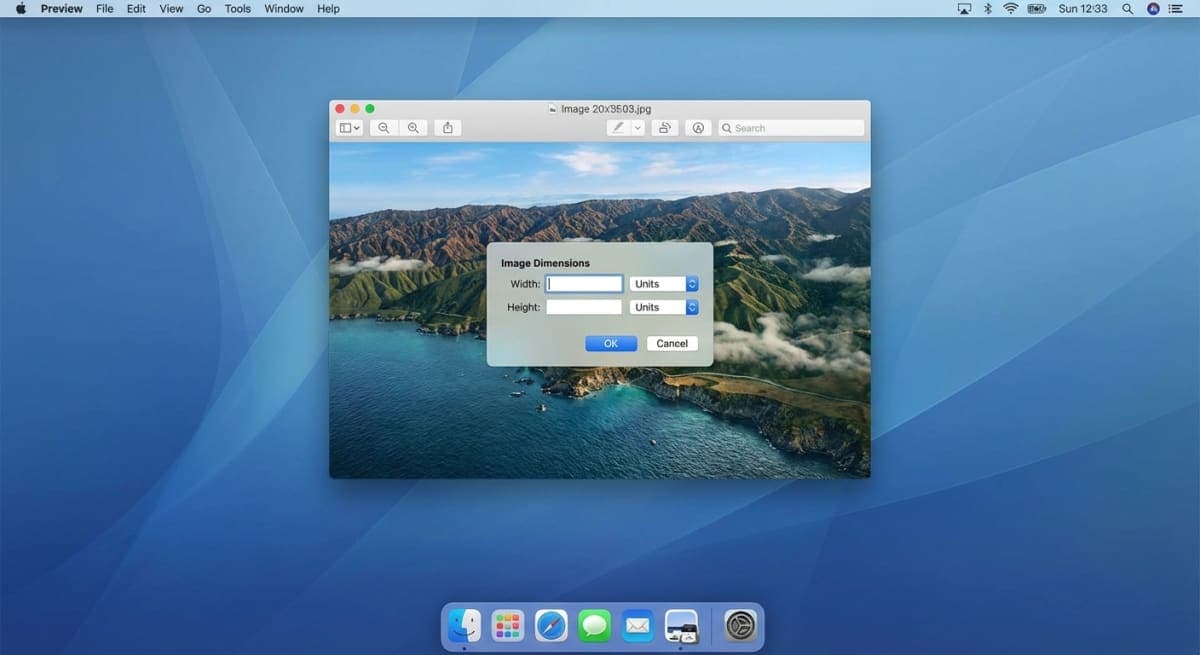1200x655 pixels.
Task: Click the Search field in the toolbar
Action: tap(790, 127)
